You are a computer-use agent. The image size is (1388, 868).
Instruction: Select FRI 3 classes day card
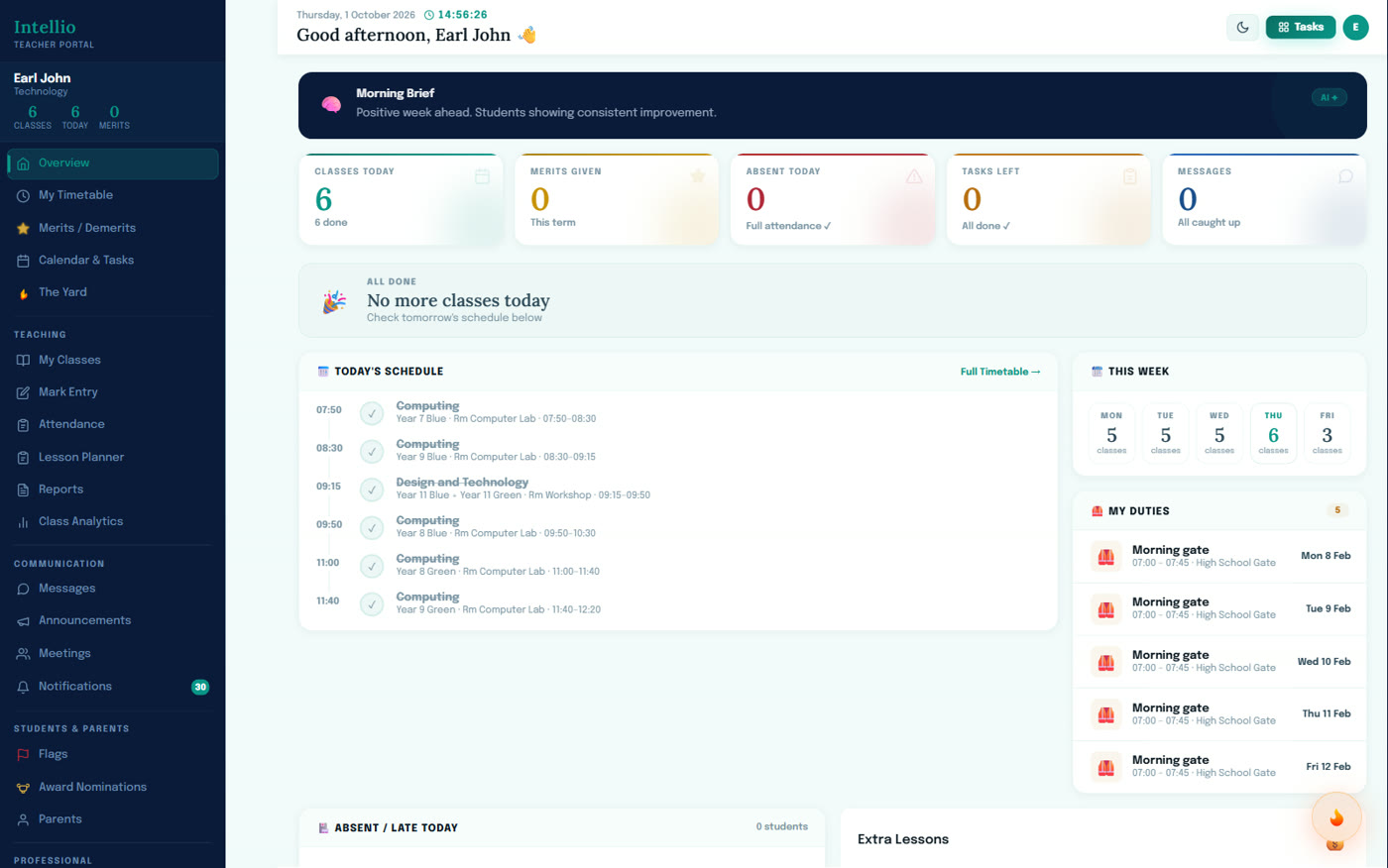[x=1328, y=433]
